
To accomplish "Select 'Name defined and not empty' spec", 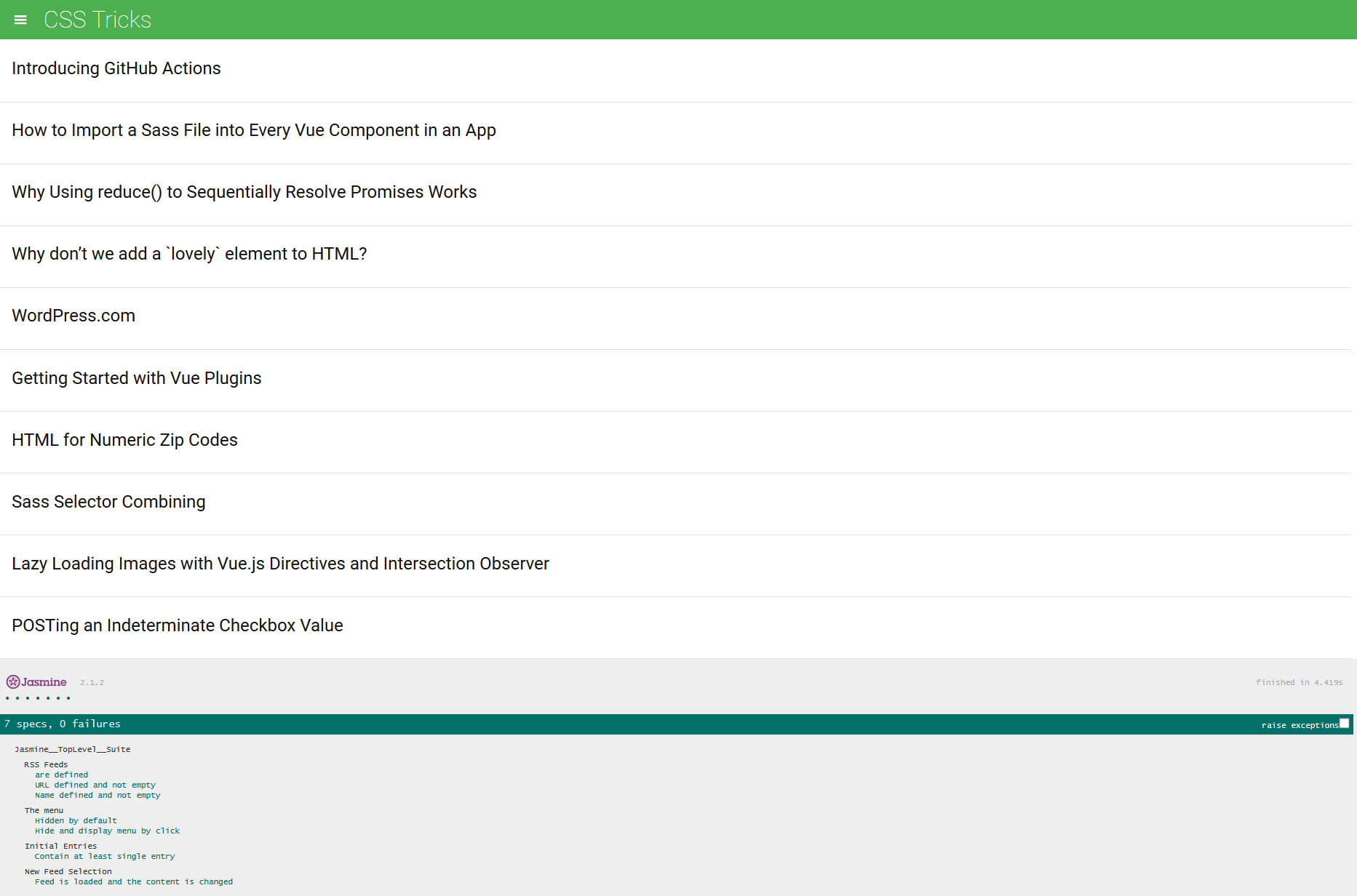I will [98, 795].
